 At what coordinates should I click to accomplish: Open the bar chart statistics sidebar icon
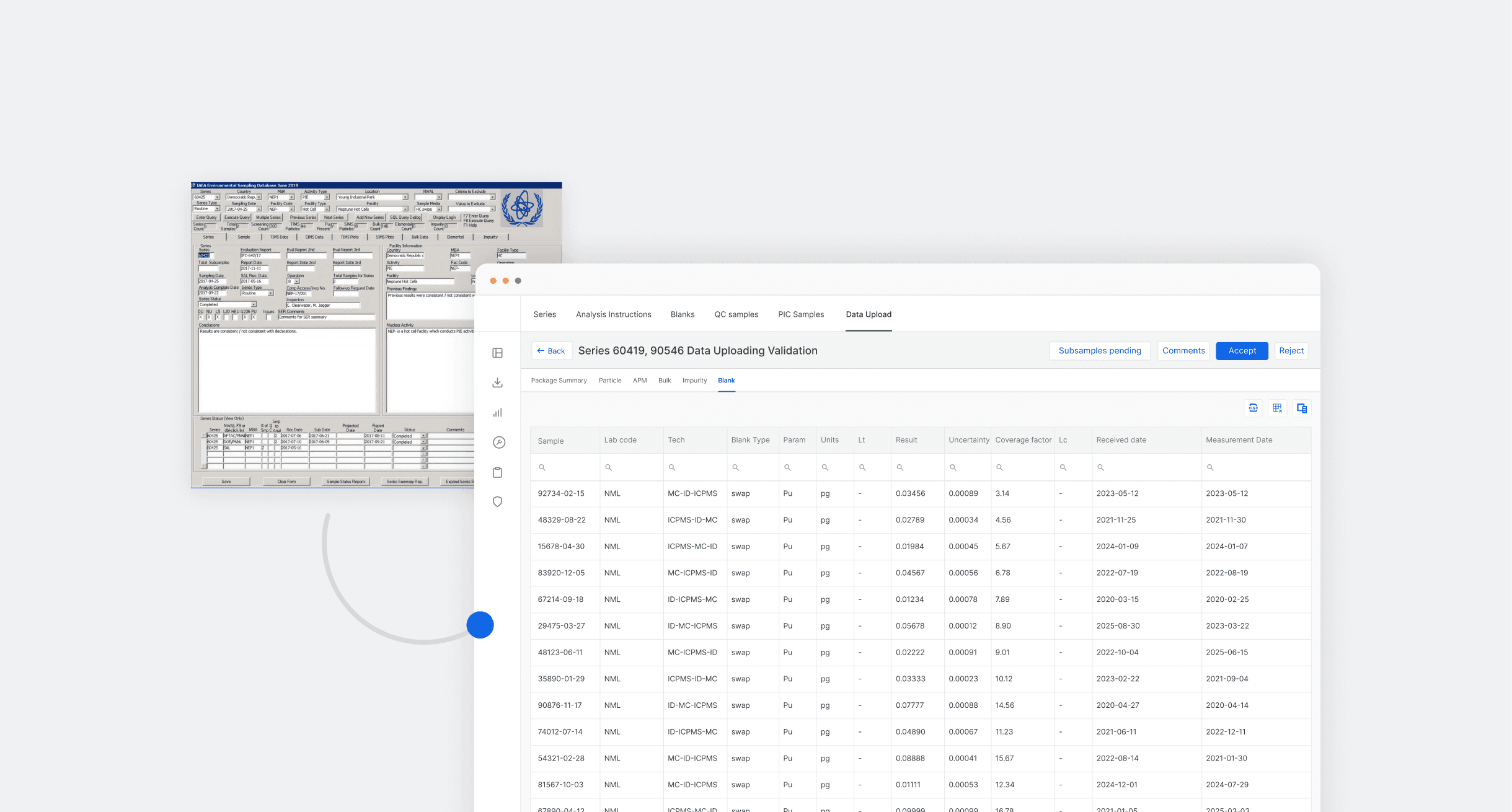[x=497, y=412]
